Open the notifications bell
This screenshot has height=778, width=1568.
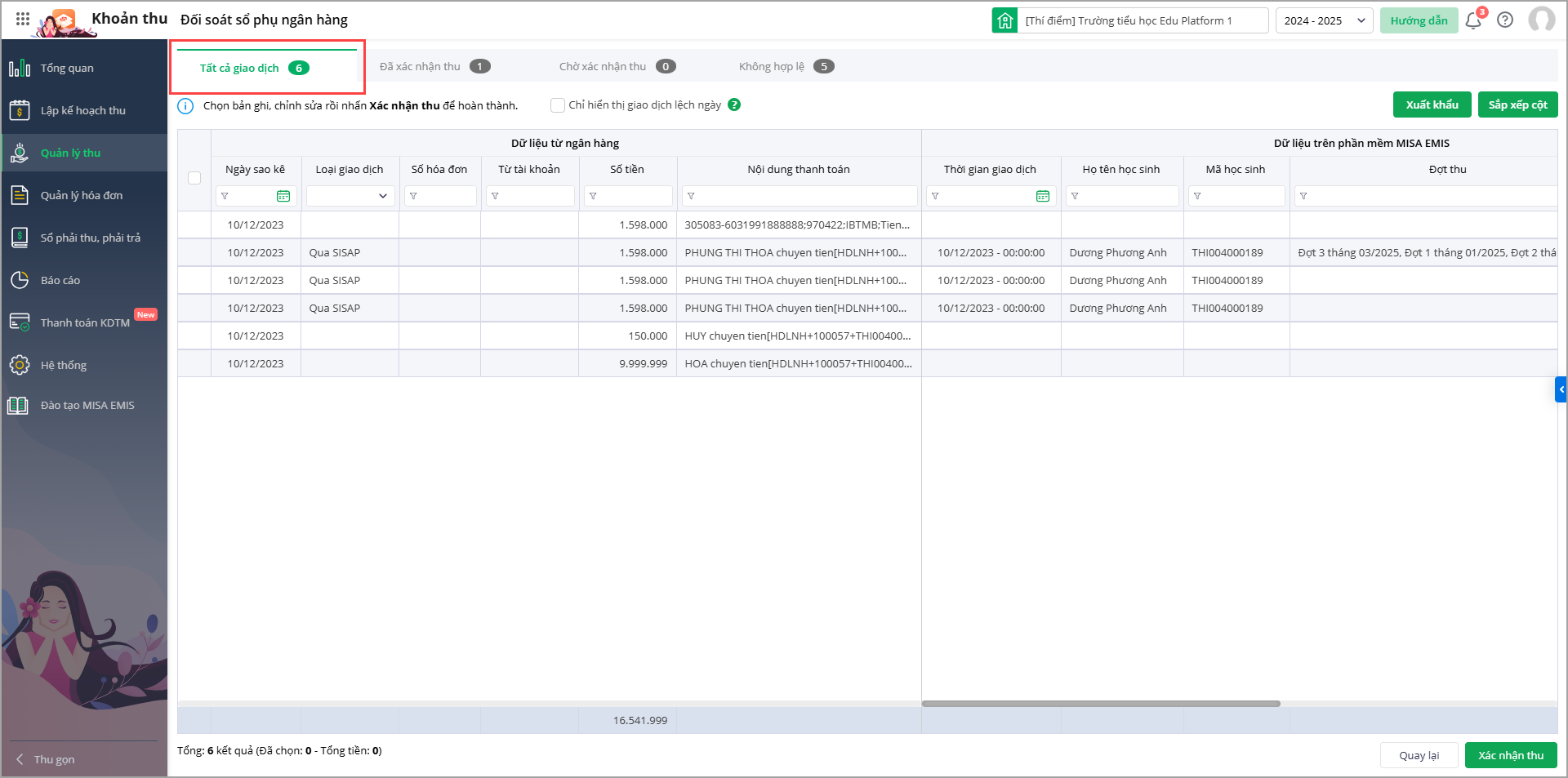(x=1473, y=20)
